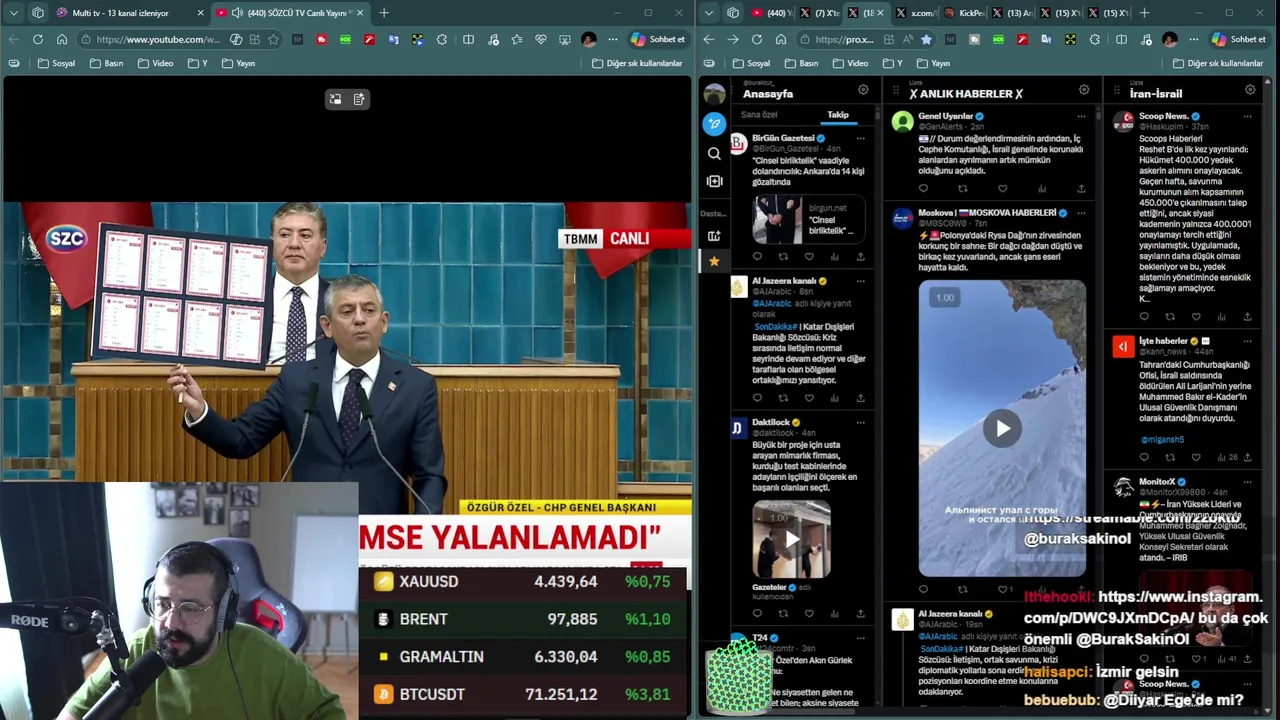1280x720 pixels.
Task: Open Sosyal bookmarks folder in left browser
Action: pos(56,63)
